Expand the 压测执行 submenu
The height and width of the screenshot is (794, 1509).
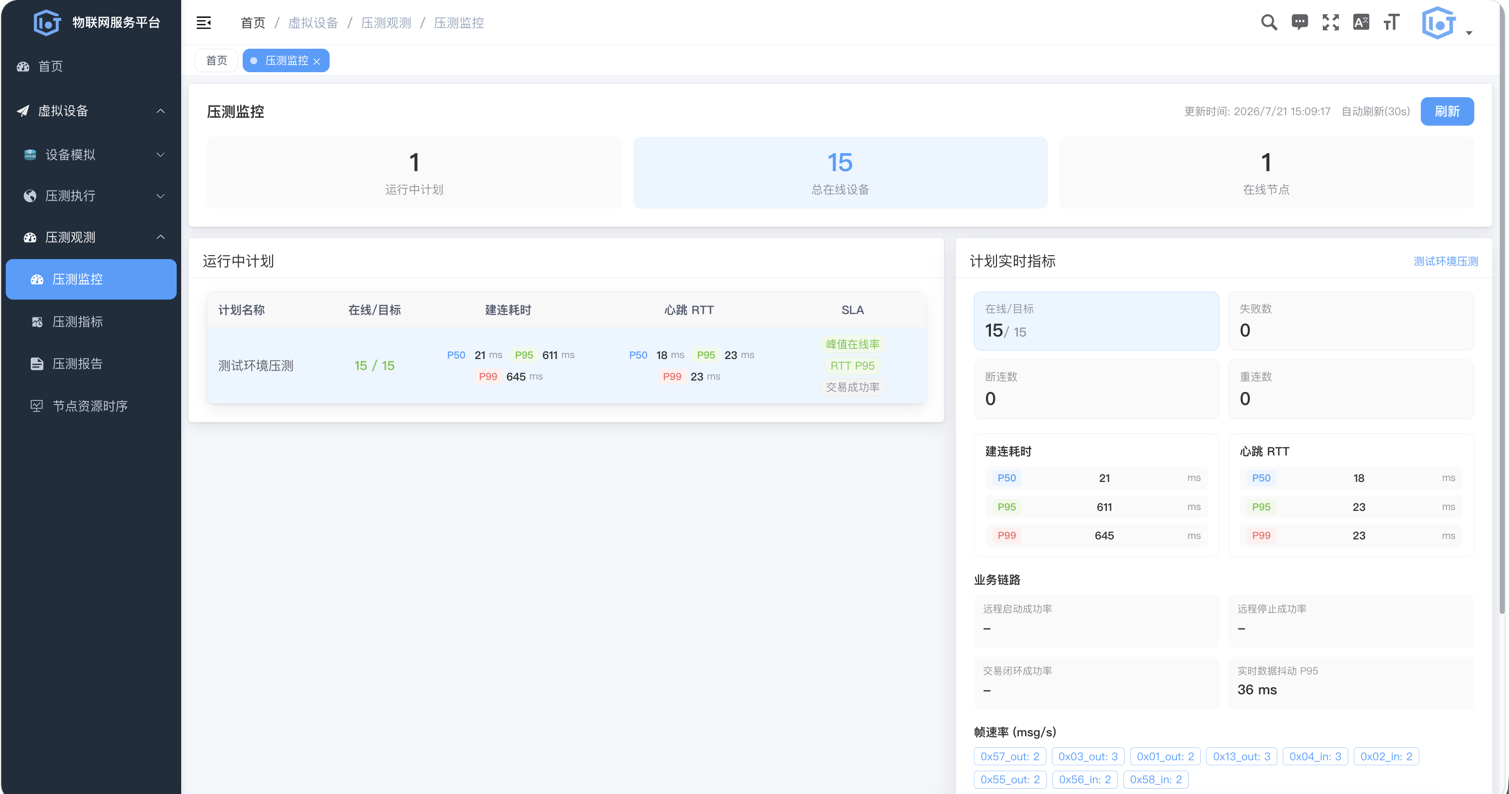point(91,196)
